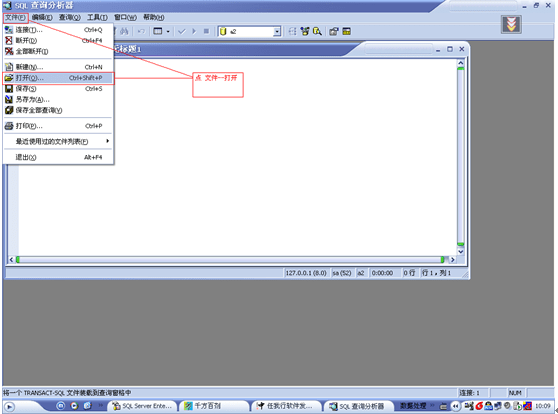The height and width of the screenshot is (414, 558).
Task: Choose Save As in the File menu
Action: tap(58, 100)
